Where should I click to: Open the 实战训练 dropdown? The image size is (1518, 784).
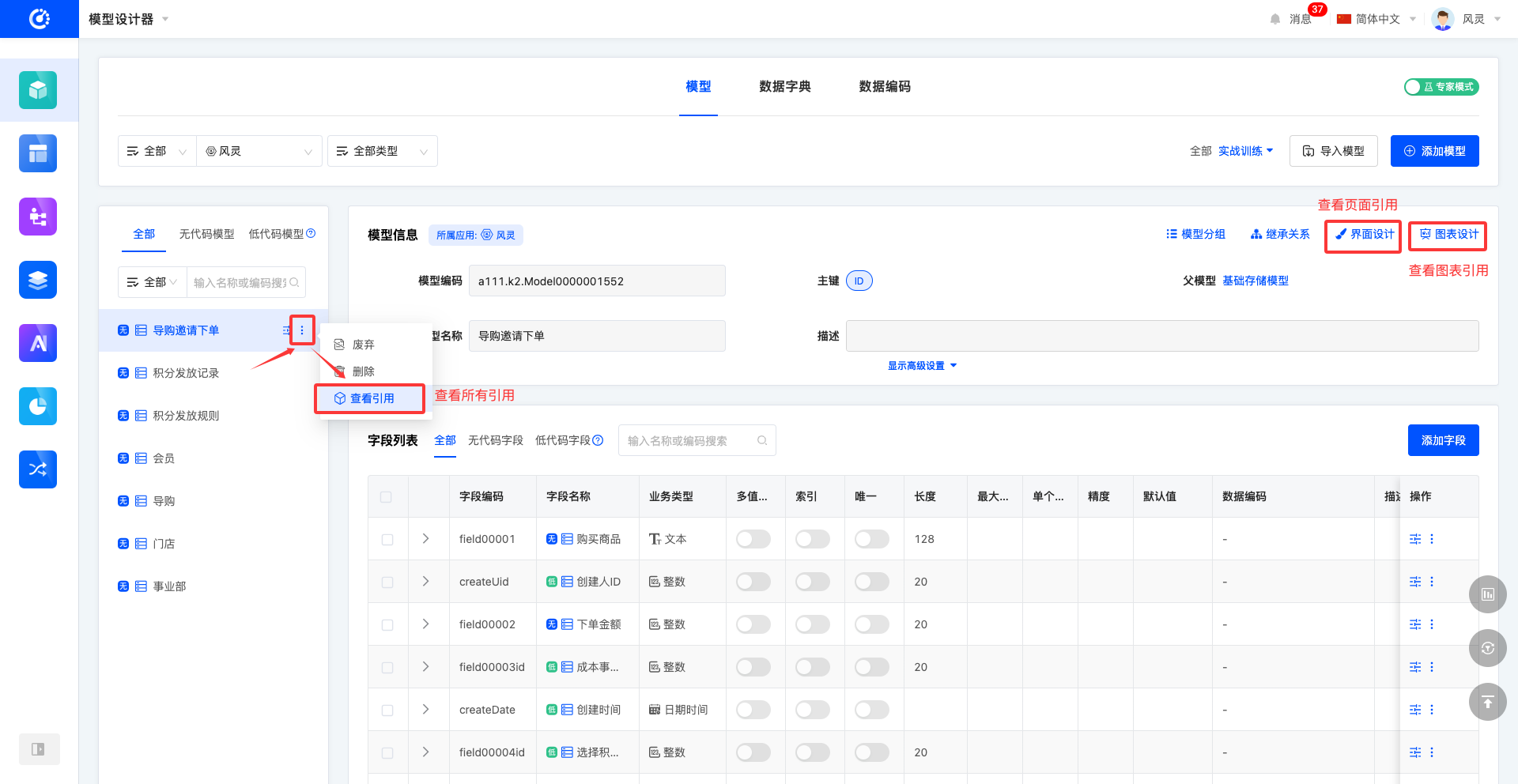1246,151
